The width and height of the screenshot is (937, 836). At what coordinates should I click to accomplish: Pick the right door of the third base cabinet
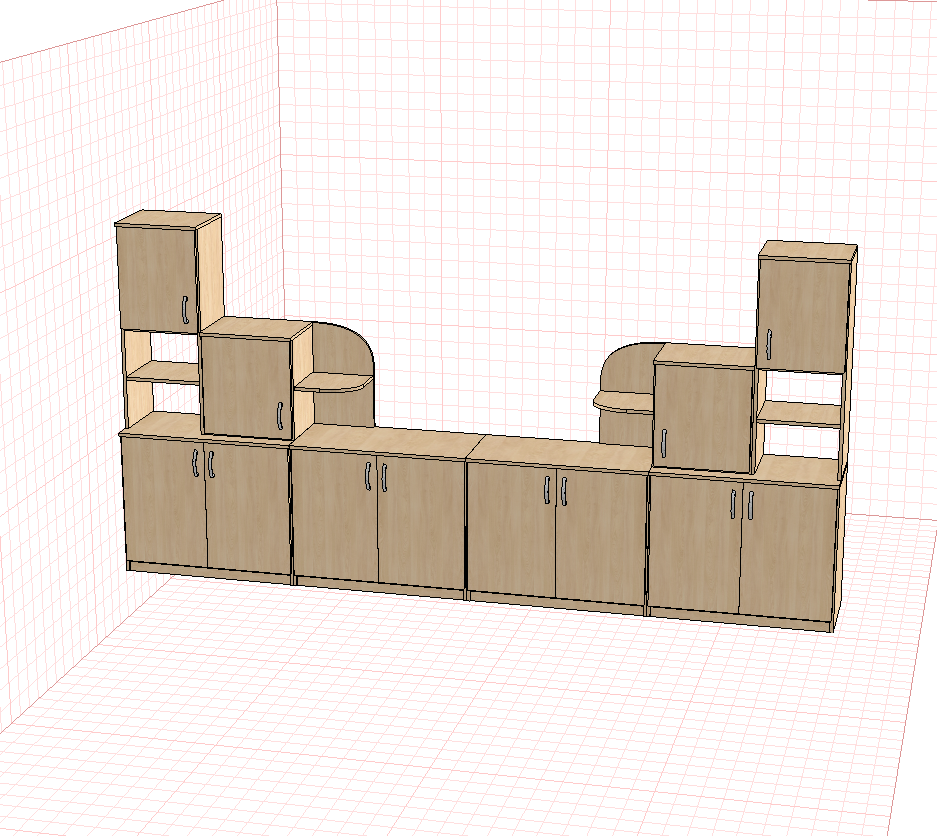(x=601, y=537)
